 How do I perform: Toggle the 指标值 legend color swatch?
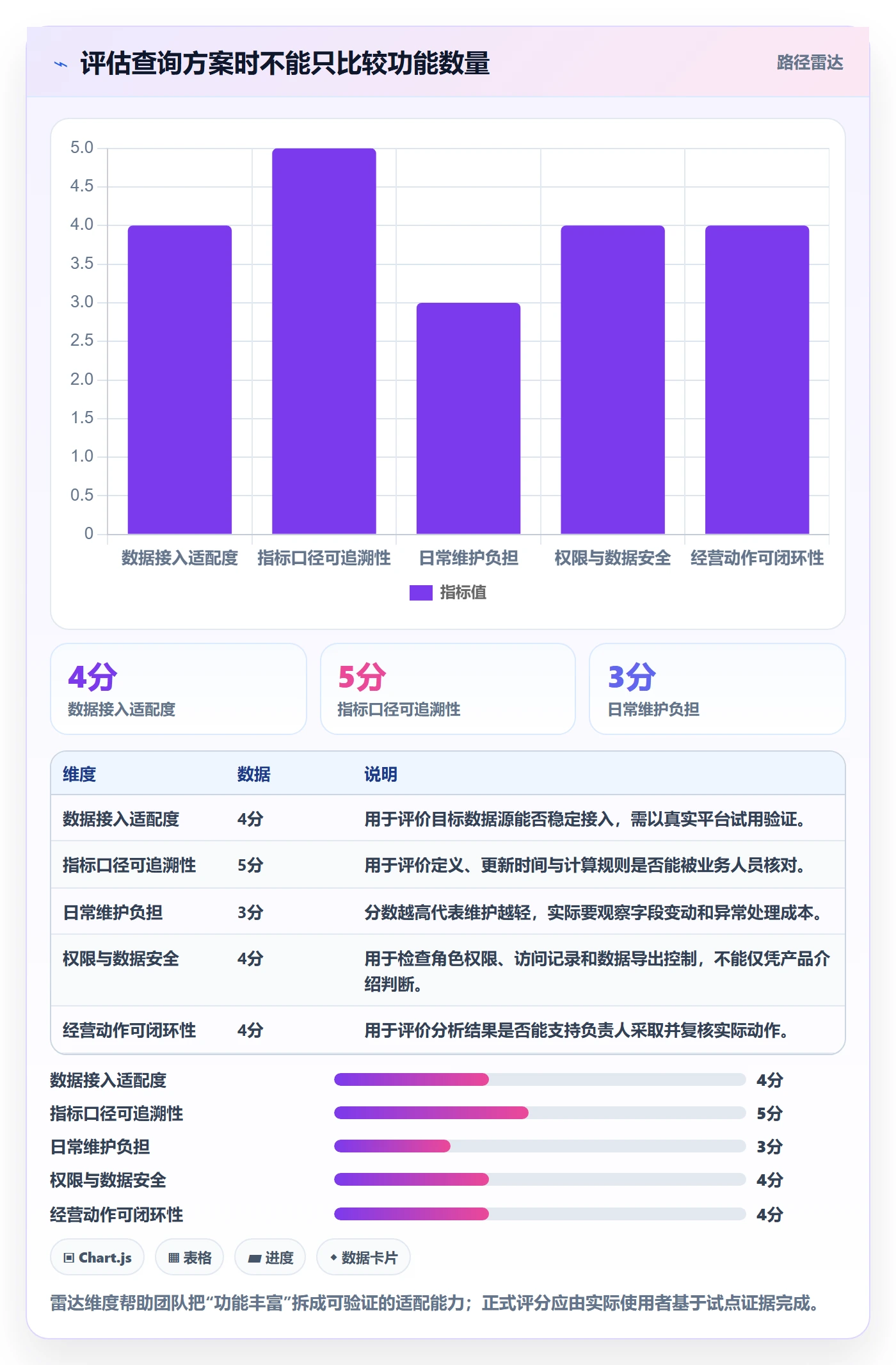click(420, 593)
